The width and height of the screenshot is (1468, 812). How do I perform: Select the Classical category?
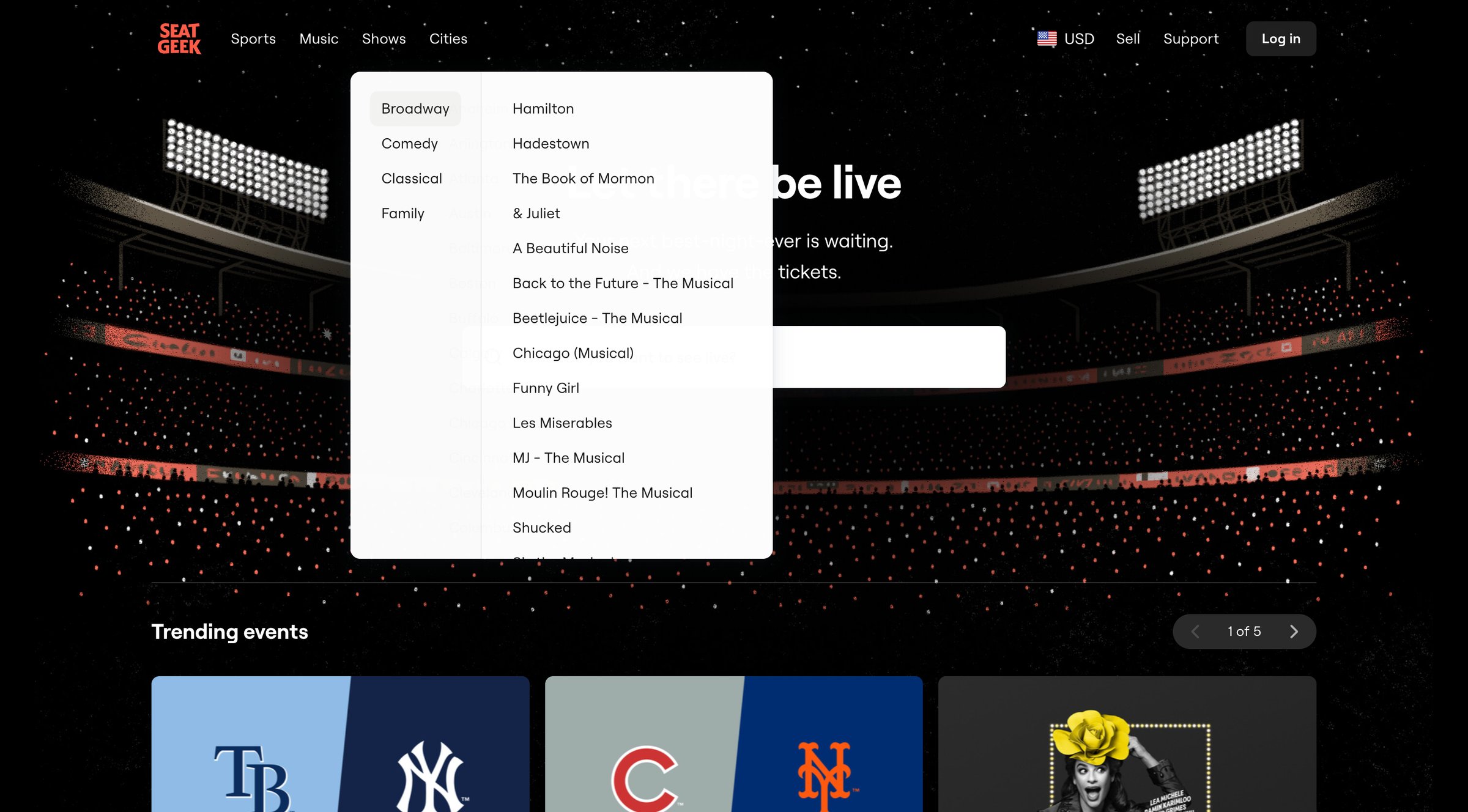click(412, 179)
